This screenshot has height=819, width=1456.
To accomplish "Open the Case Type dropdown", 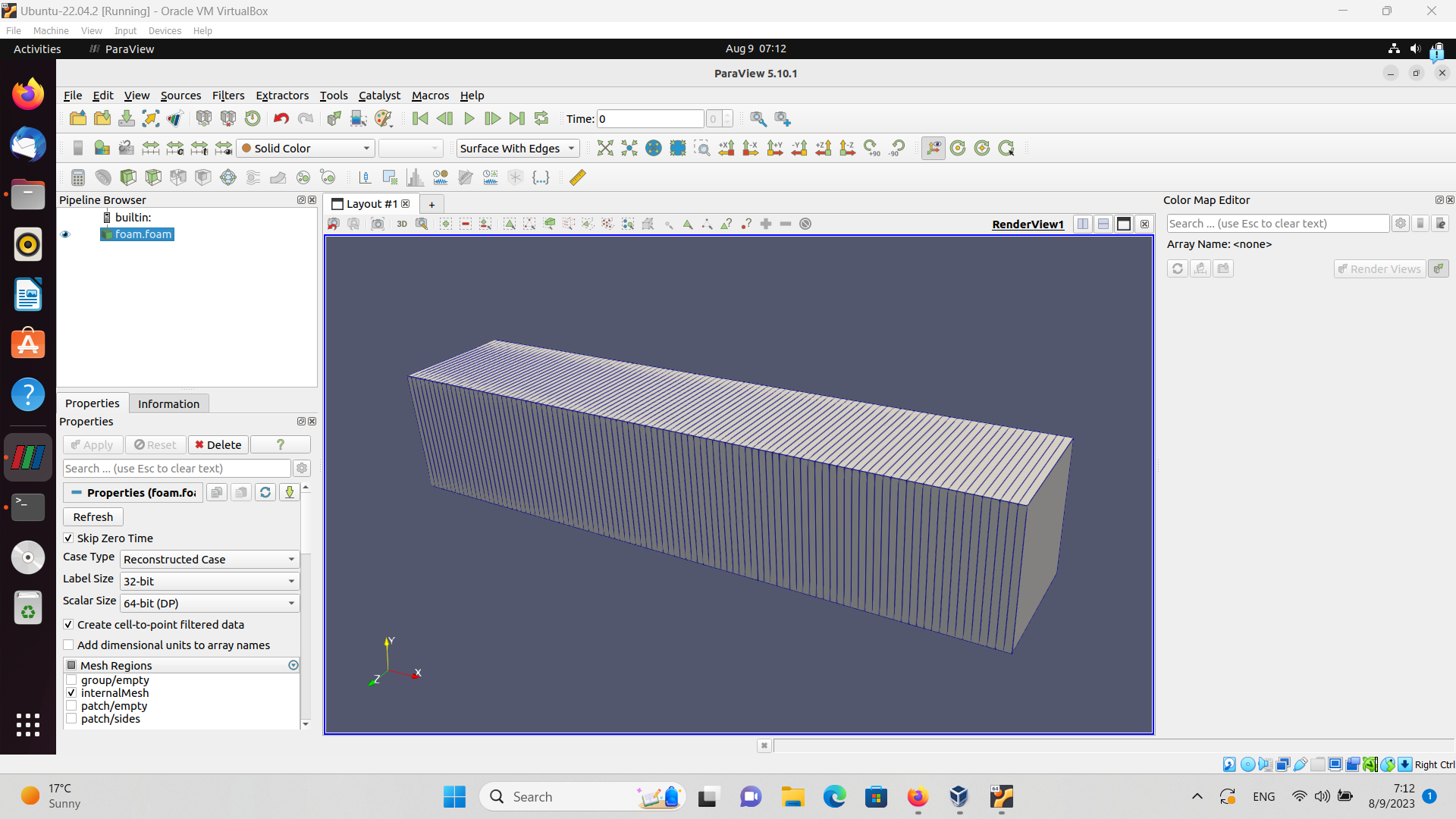I will pos(209,560).
